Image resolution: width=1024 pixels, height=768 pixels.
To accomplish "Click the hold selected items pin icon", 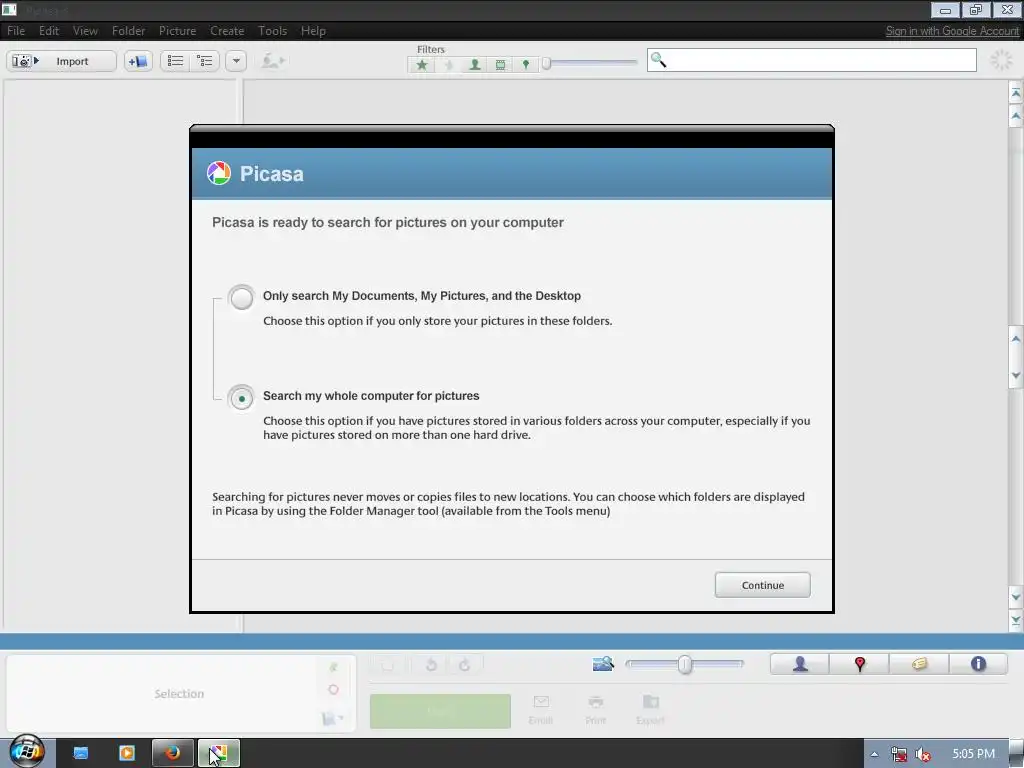I will pos(334,667).
